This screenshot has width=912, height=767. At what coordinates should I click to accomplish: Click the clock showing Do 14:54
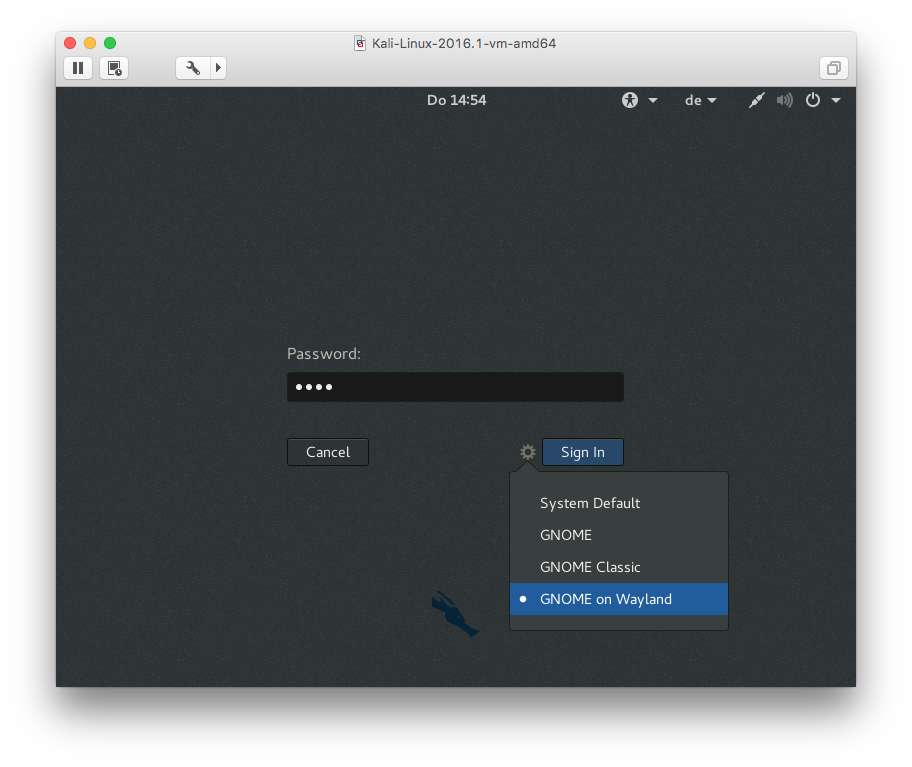[457, 100]
